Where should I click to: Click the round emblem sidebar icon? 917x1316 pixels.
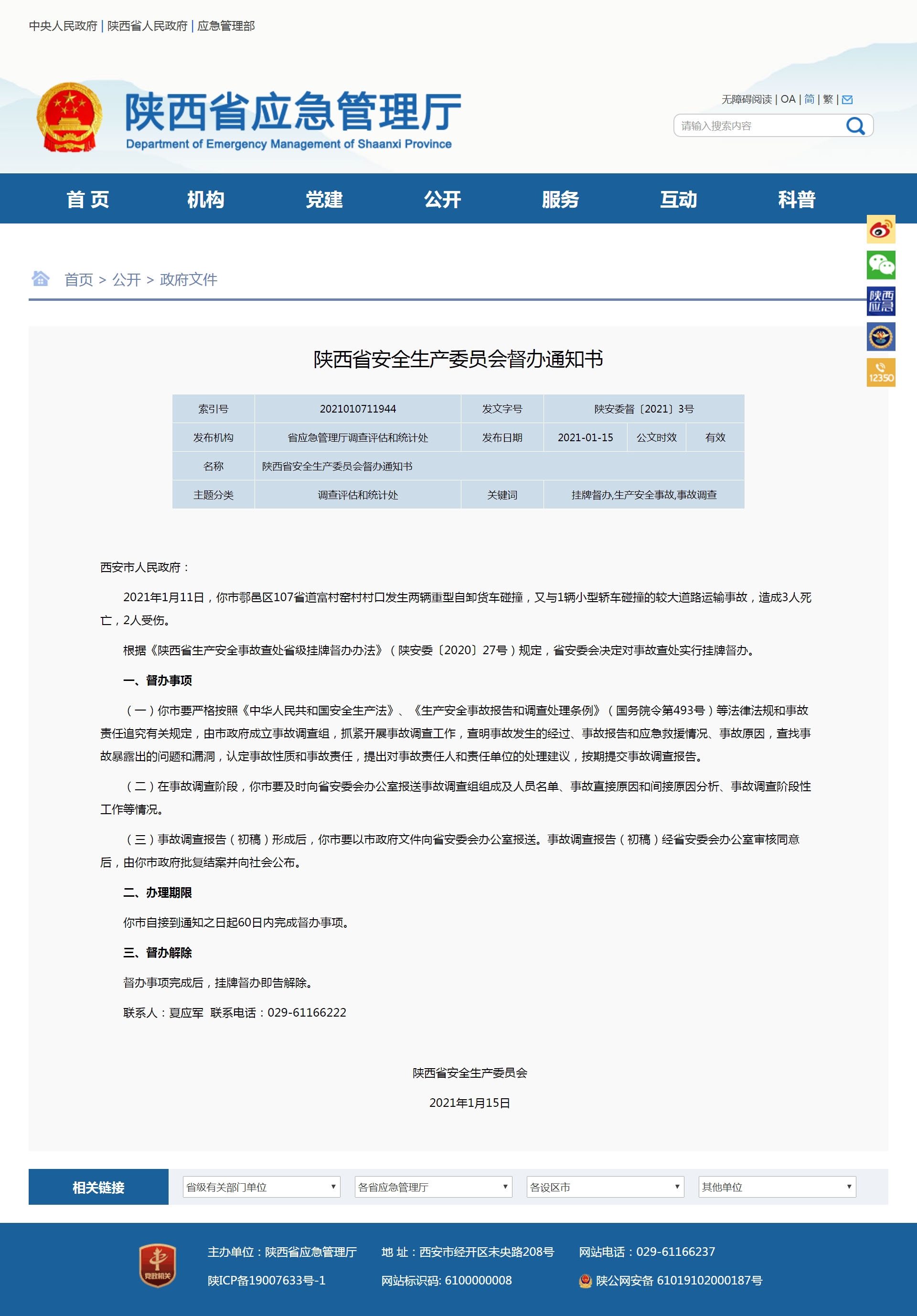point(880,337)
